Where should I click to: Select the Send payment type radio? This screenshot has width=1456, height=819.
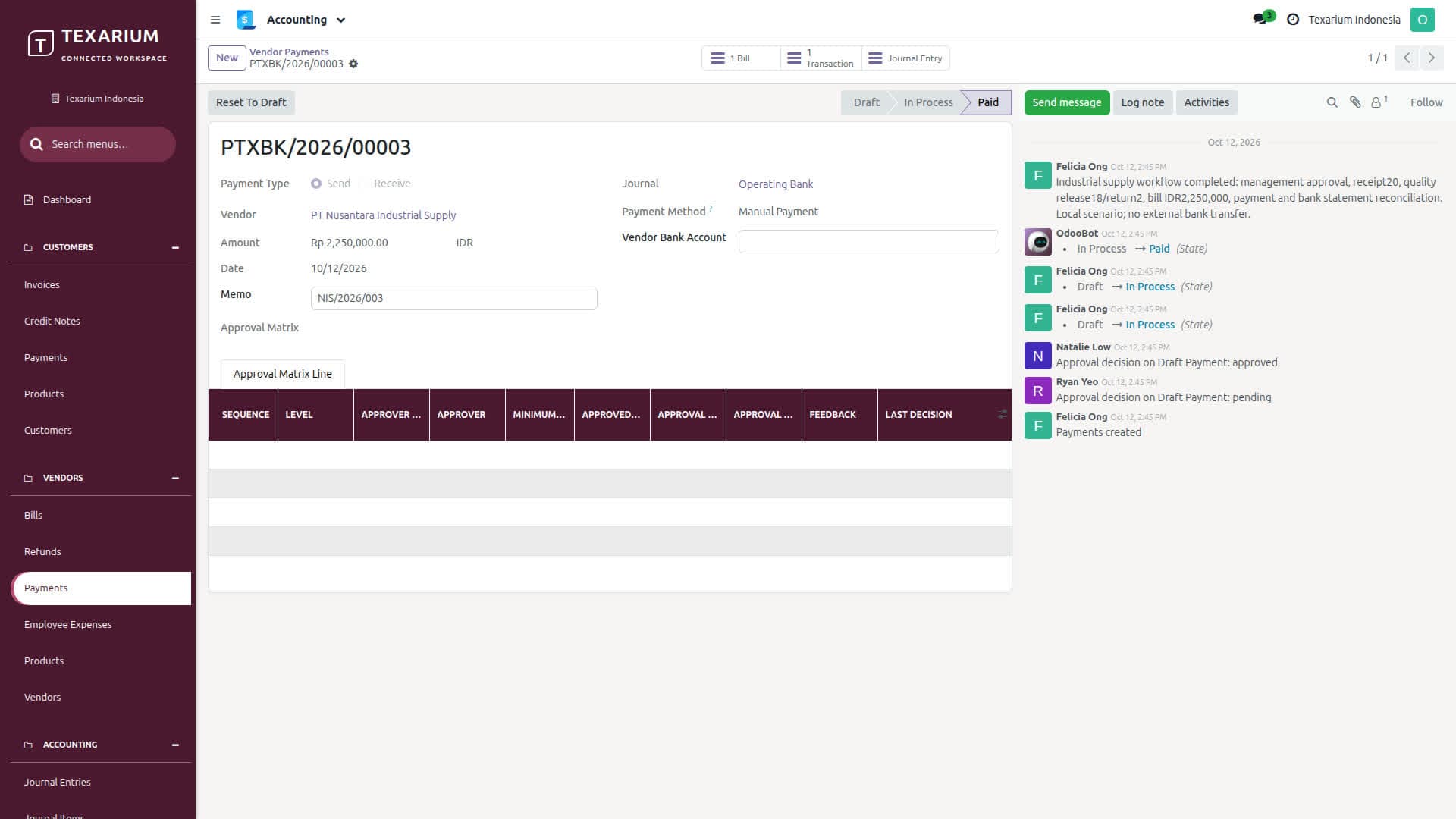316,184
